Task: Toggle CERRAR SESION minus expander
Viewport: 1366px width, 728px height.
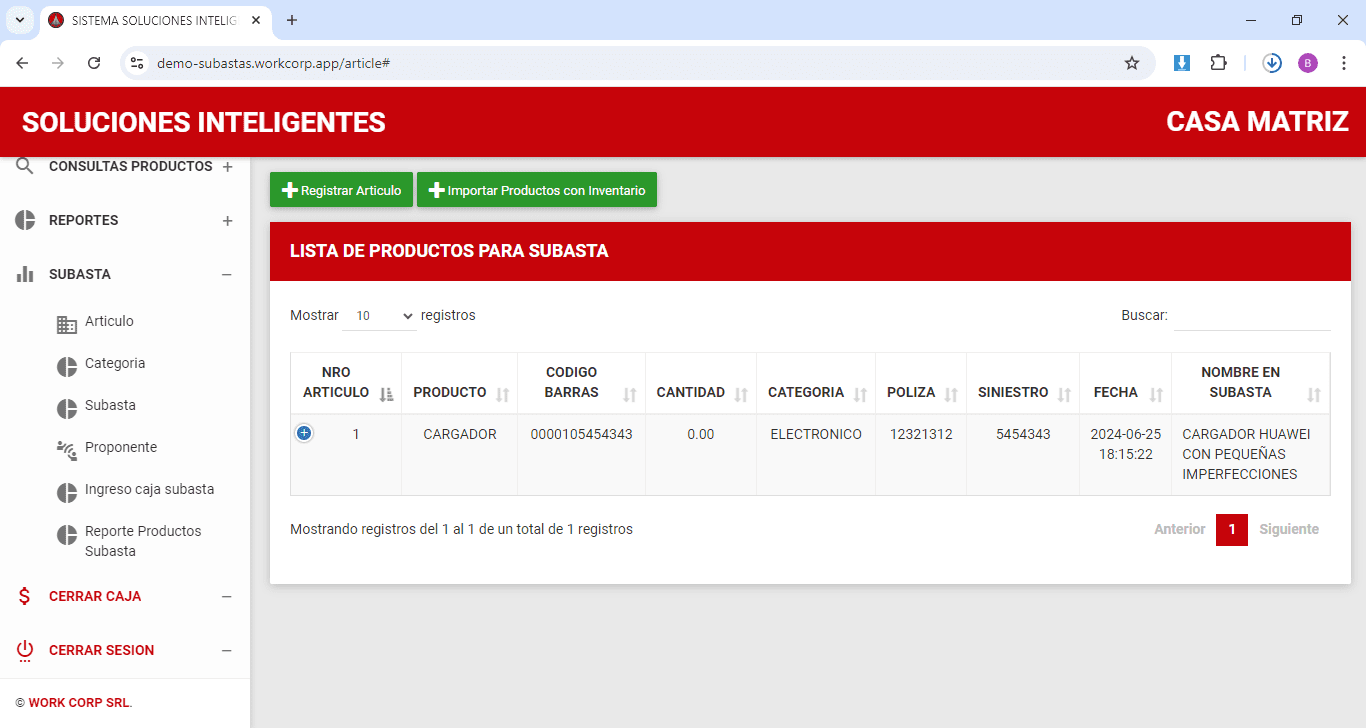Action: (227, 651)
